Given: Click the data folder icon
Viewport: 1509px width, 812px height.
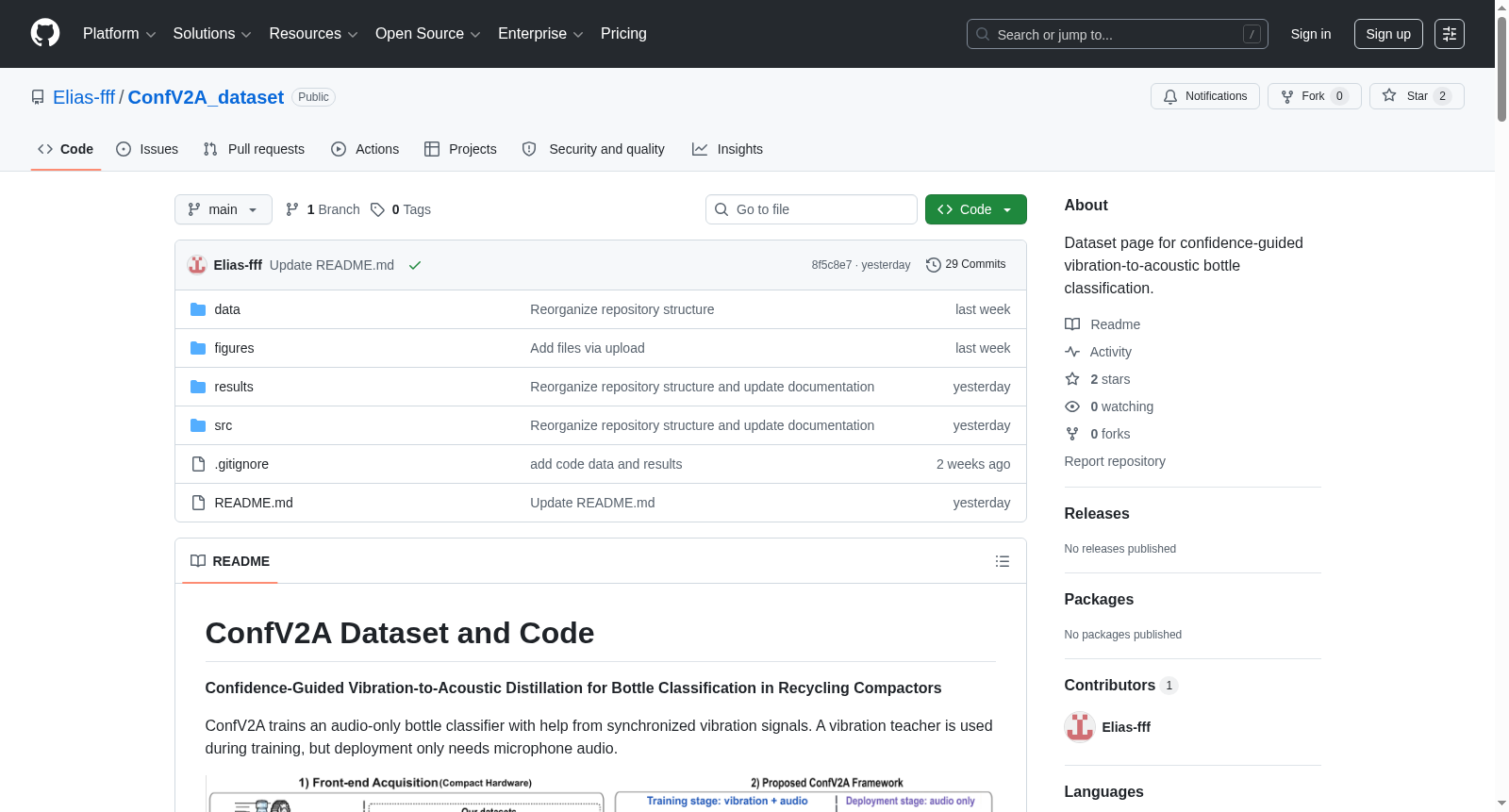Looking at the screenshot, I should (198, 309).
